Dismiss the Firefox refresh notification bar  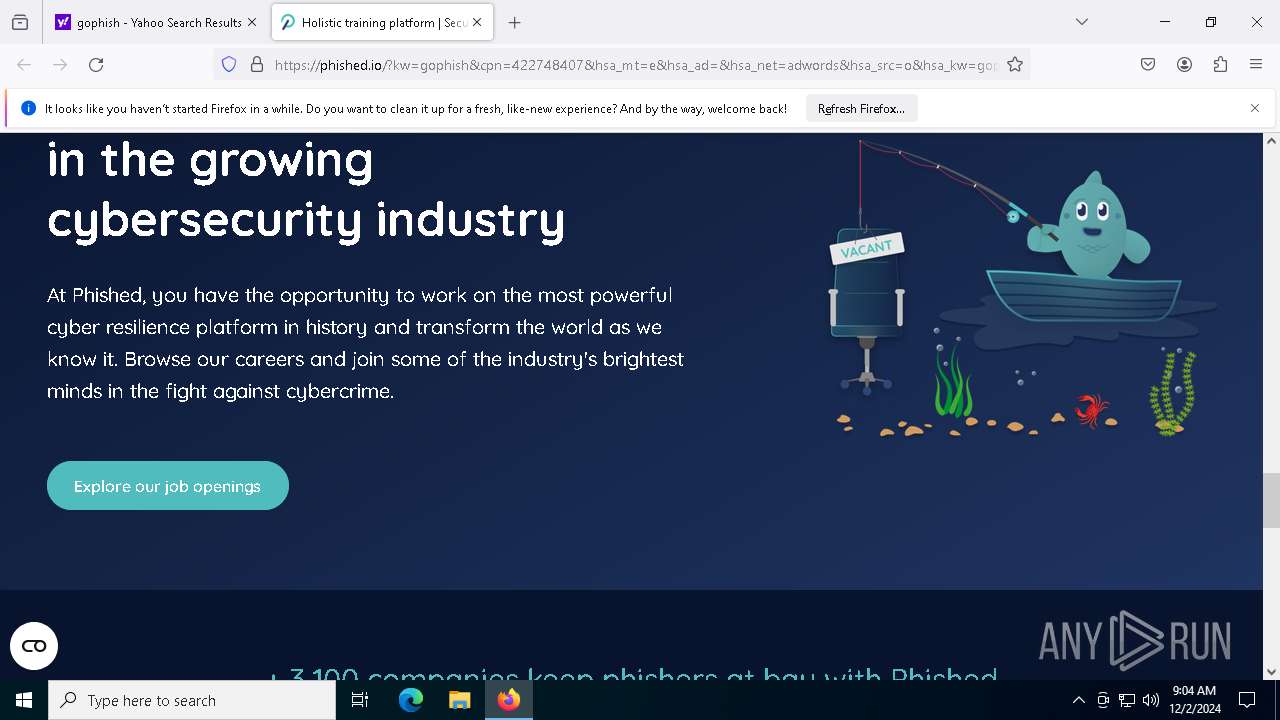pyautogui.click(x=1255, y=108)
